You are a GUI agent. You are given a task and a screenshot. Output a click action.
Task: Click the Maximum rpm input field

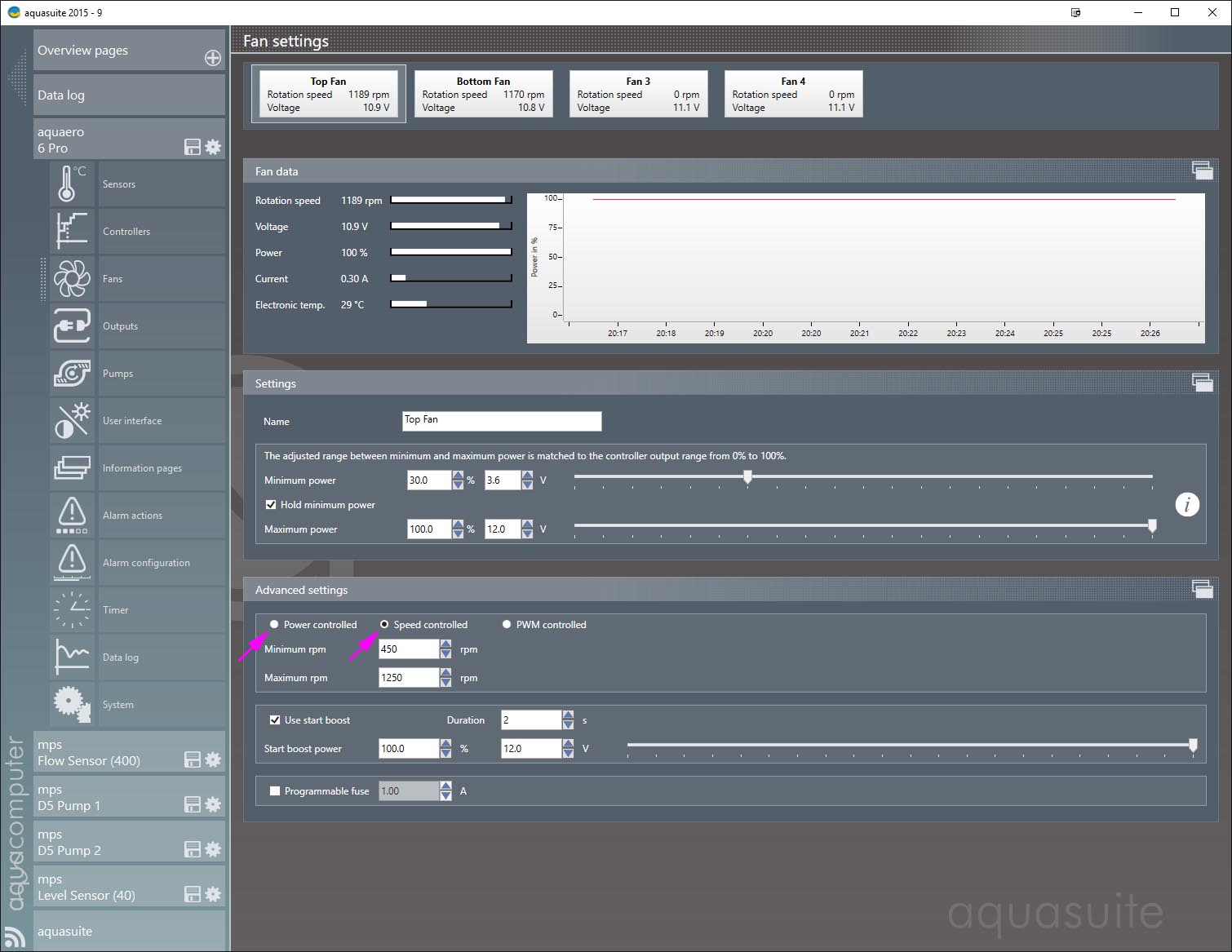tap(410, 678)
